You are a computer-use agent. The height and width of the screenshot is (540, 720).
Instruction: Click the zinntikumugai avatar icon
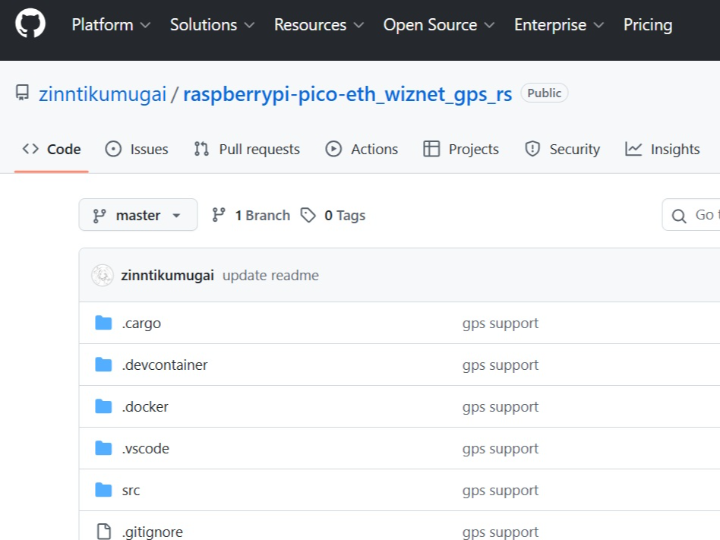(102, 275)
